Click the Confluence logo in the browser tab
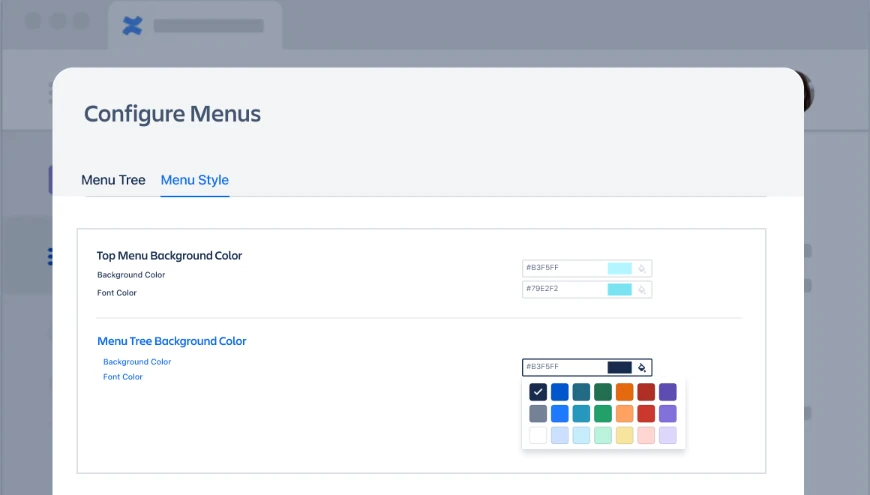 (133, 26)
